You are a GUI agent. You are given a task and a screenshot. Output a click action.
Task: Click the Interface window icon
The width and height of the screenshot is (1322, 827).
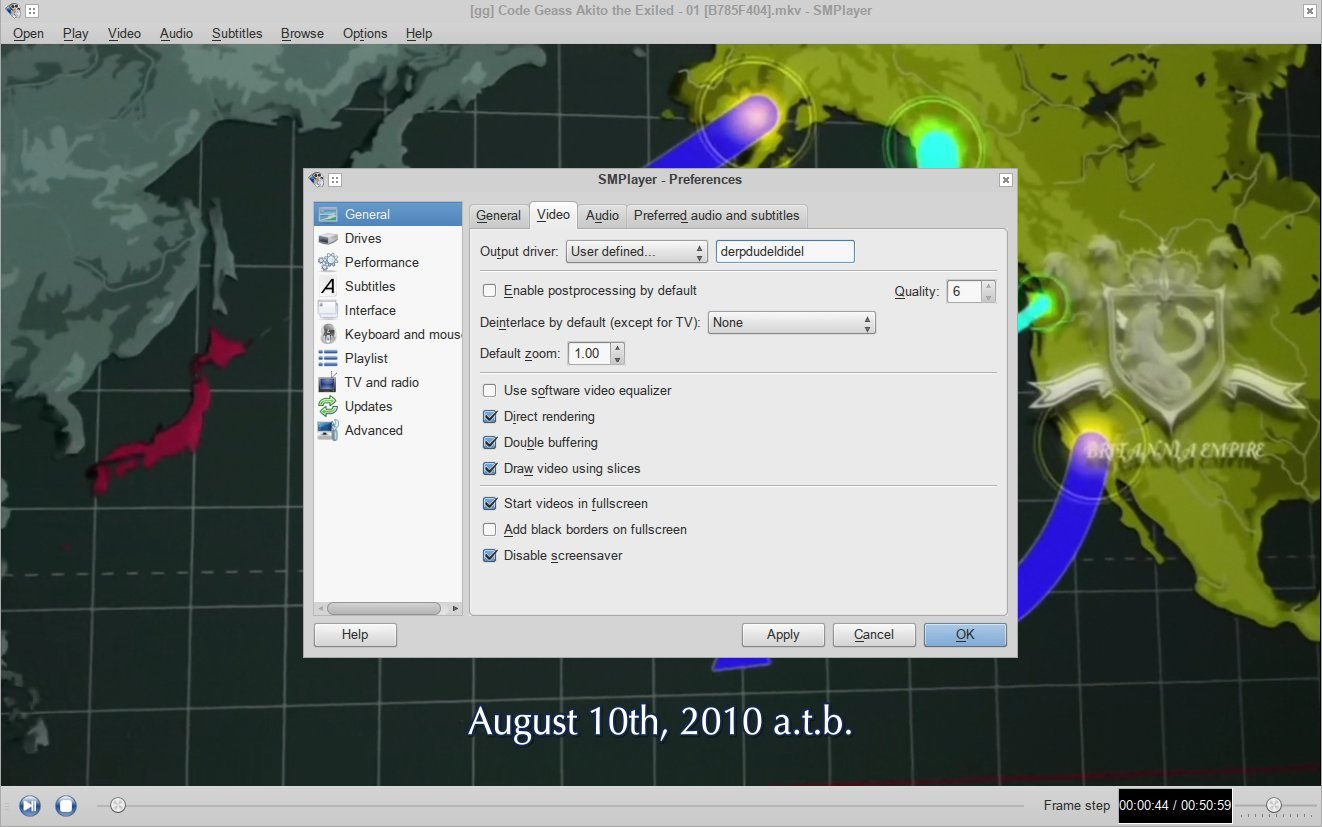point(328,310)
